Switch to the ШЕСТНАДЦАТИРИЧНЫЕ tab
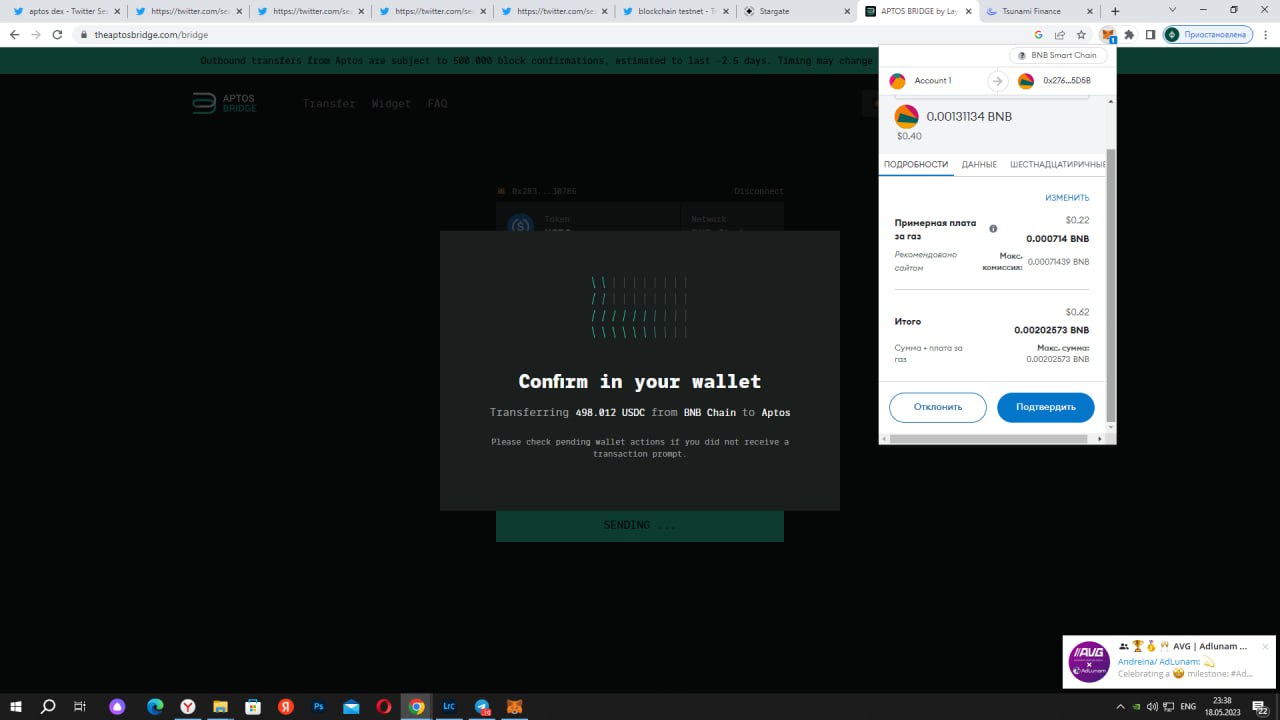 pyautogui.click(x=1057, y=164)
